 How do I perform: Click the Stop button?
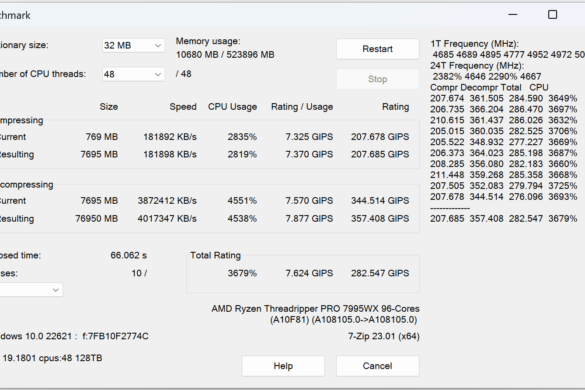pyautogui.click(x=378, y=79)
